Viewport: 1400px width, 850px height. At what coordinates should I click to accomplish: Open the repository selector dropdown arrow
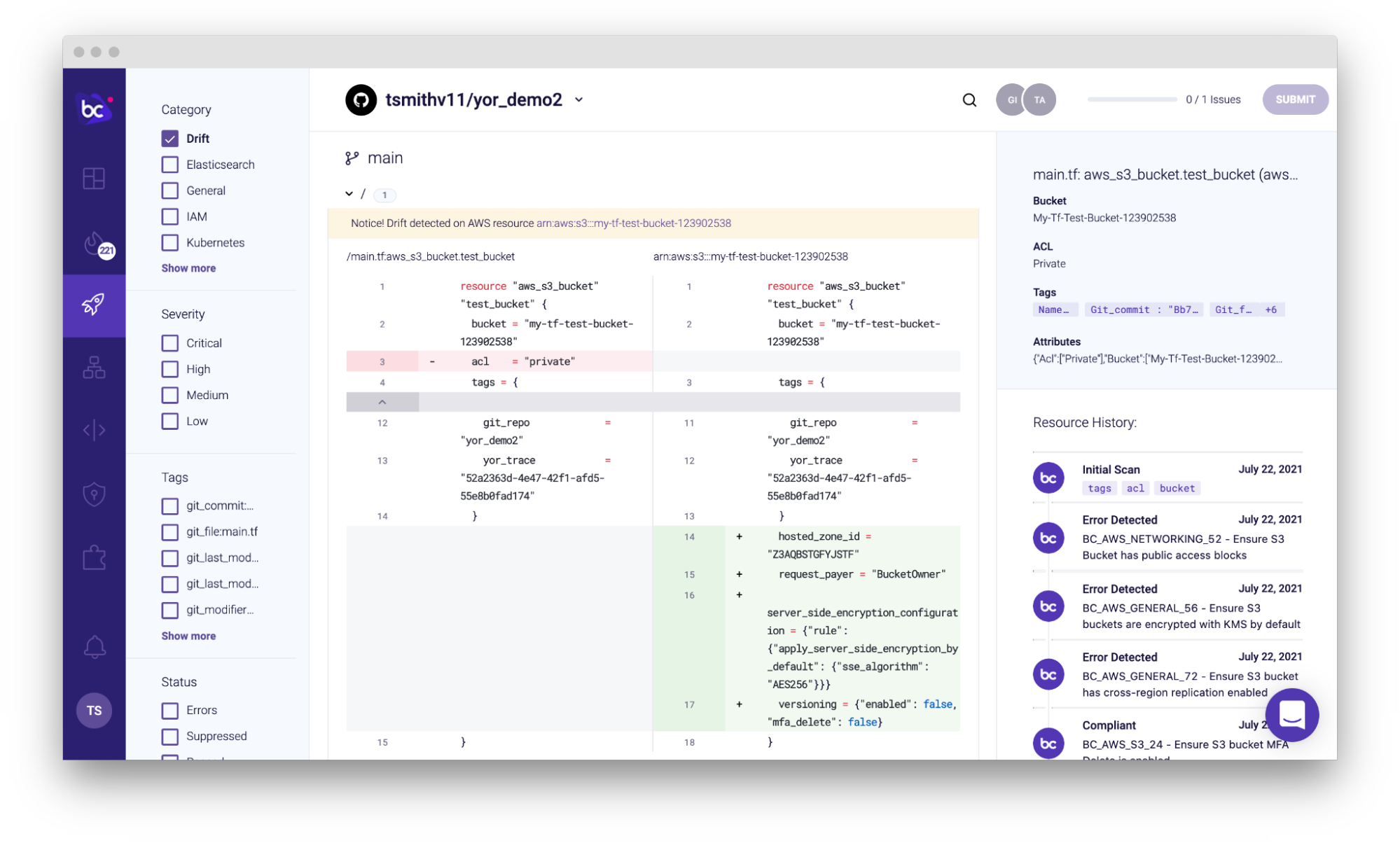(579, 100)
